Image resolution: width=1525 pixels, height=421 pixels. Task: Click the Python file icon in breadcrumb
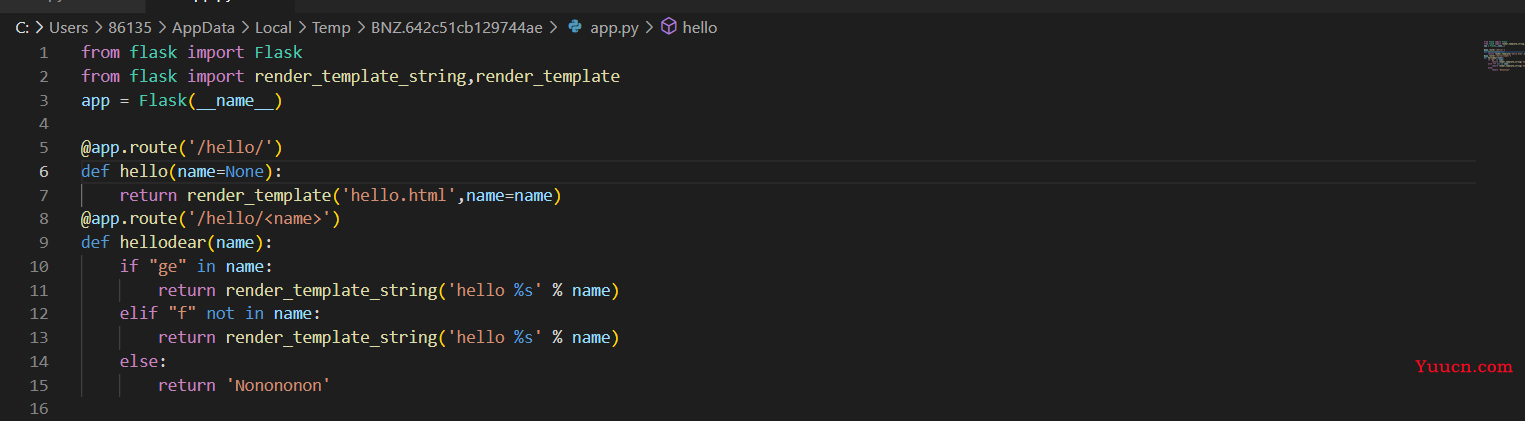pos(575,27)
